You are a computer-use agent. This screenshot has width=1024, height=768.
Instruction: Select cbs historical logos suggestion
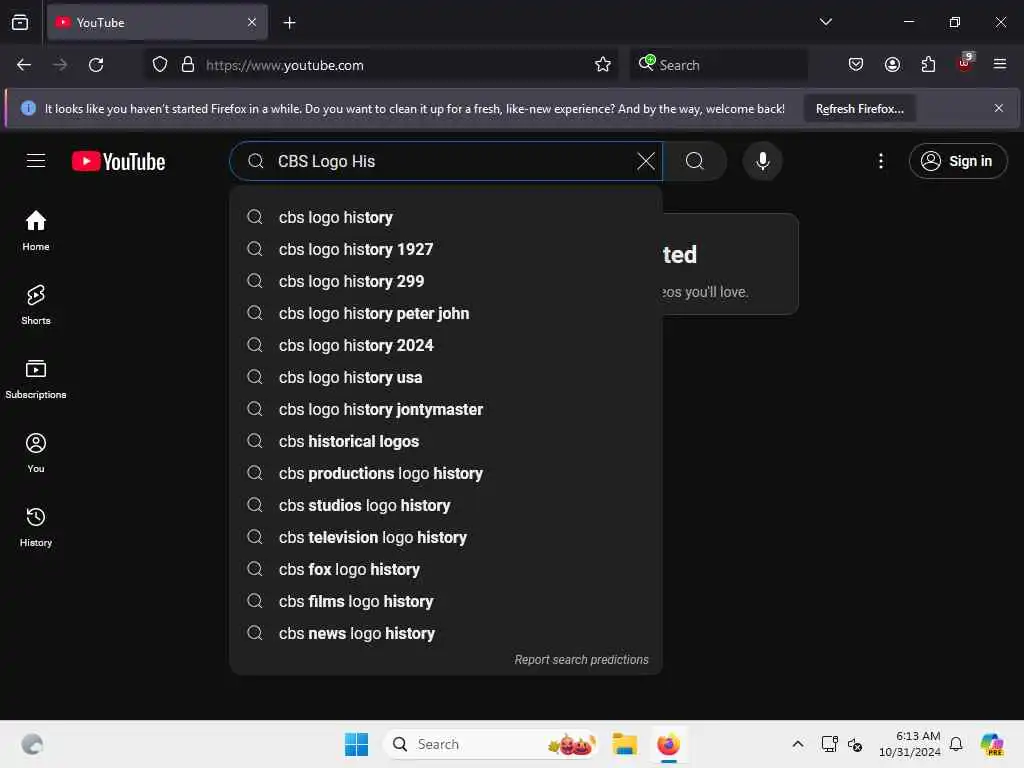(446, 441)
